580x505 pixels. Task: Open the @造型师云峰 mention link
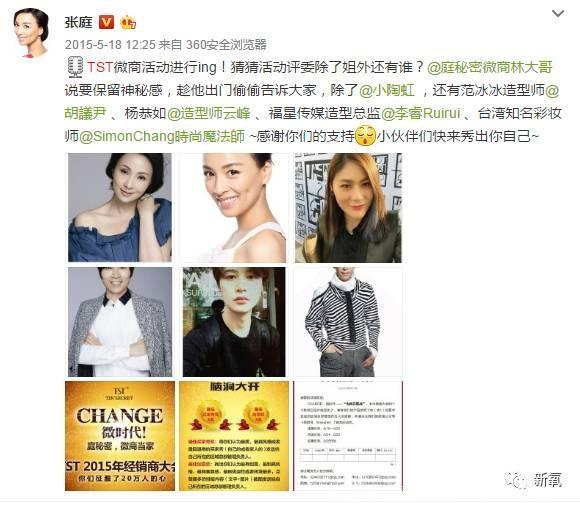[x=209, y=113]
